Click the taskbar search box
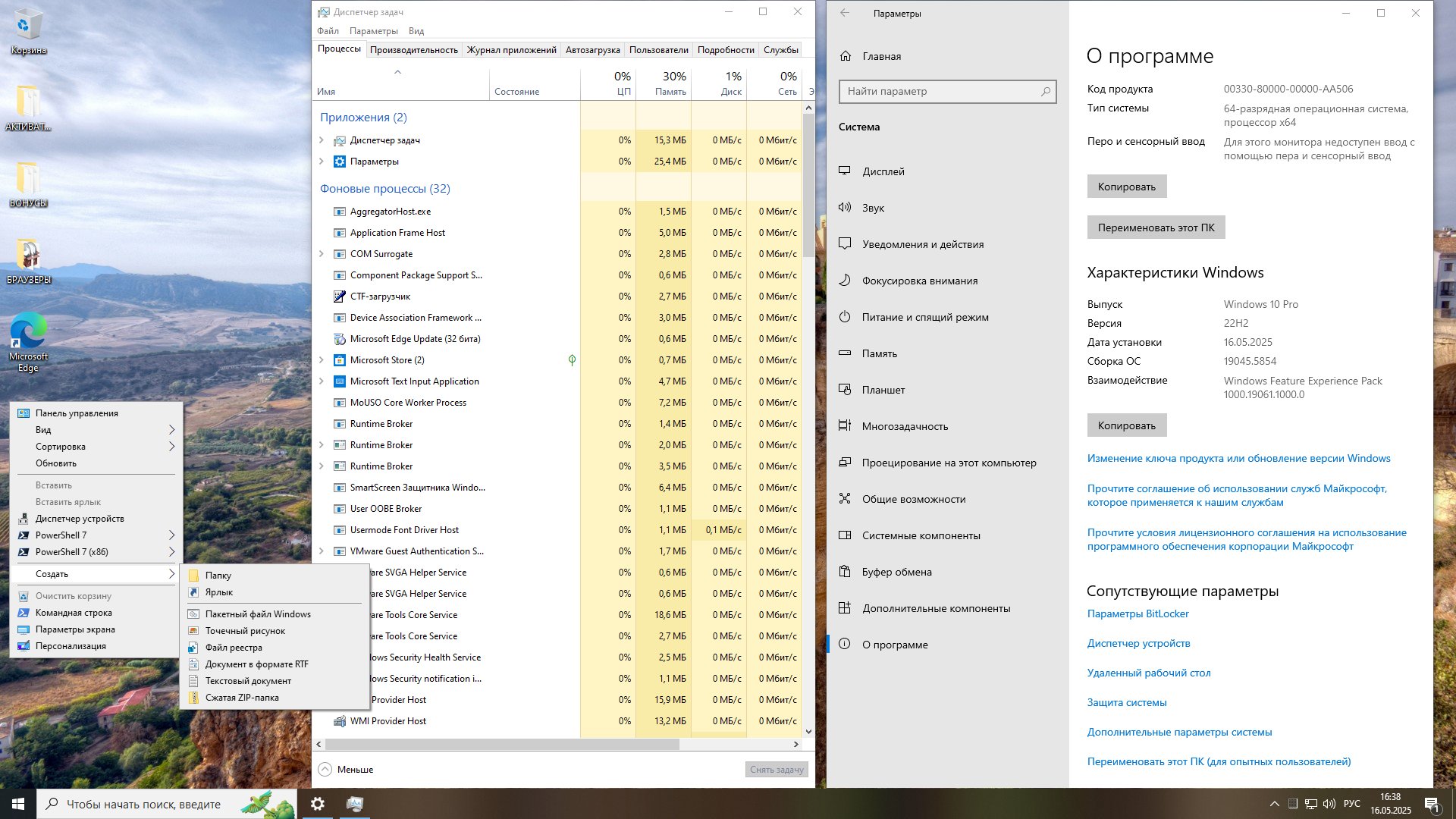The image size is (1456, 819). tap(167, 804)
